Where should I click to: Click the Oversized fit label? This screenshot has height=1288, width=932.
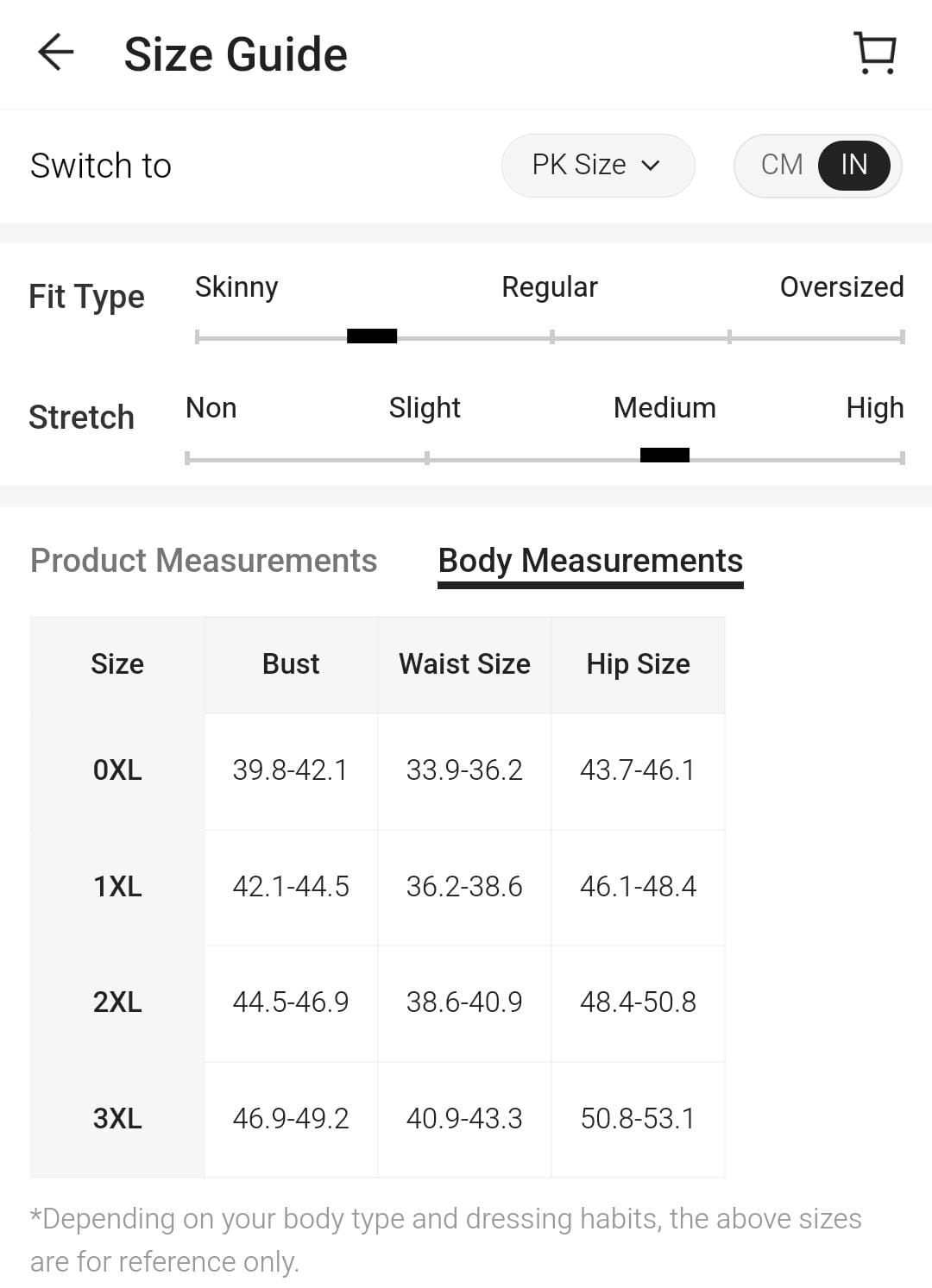841,287
